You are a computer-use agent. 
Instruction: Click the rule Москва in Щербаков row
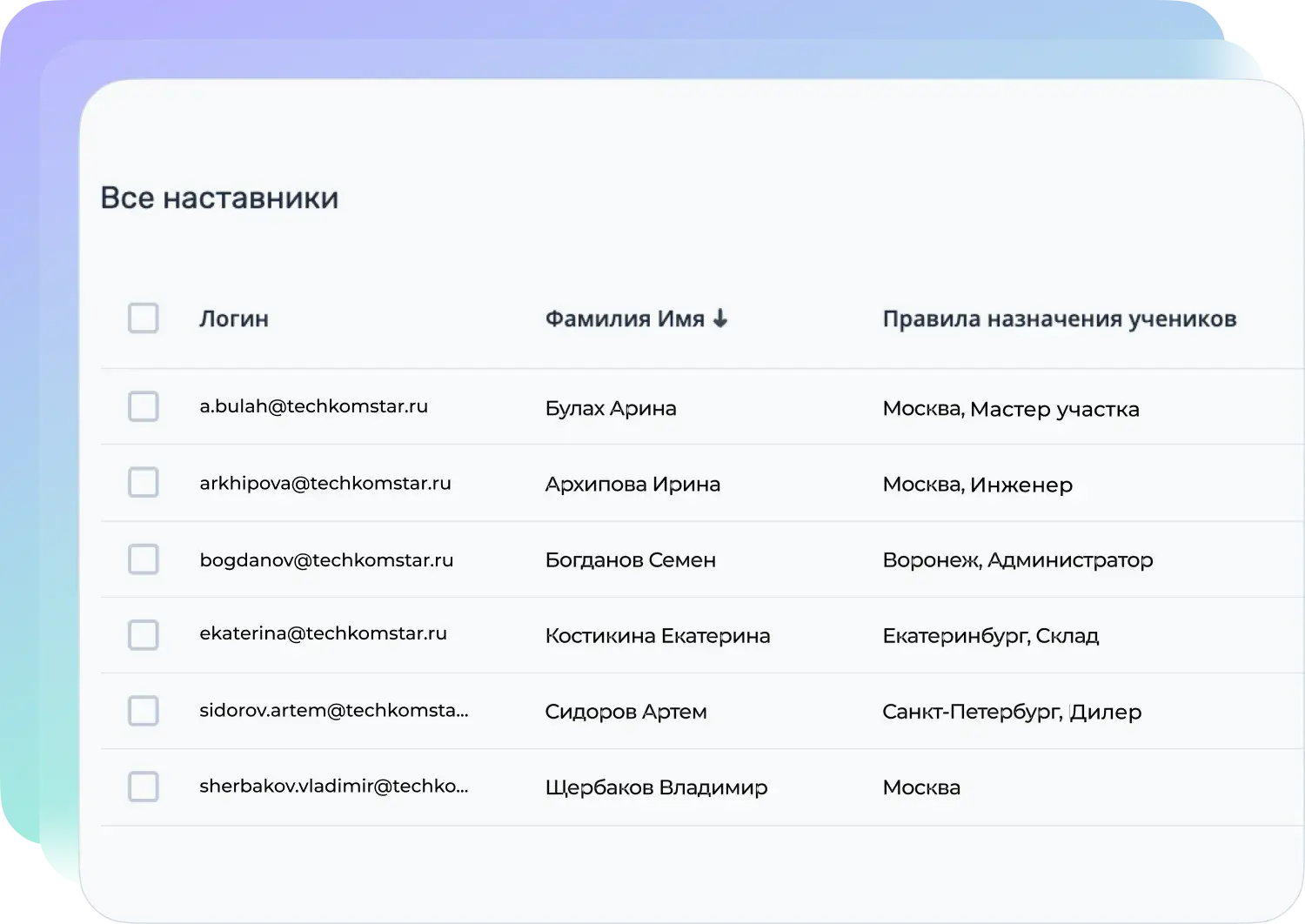(921, 787)
